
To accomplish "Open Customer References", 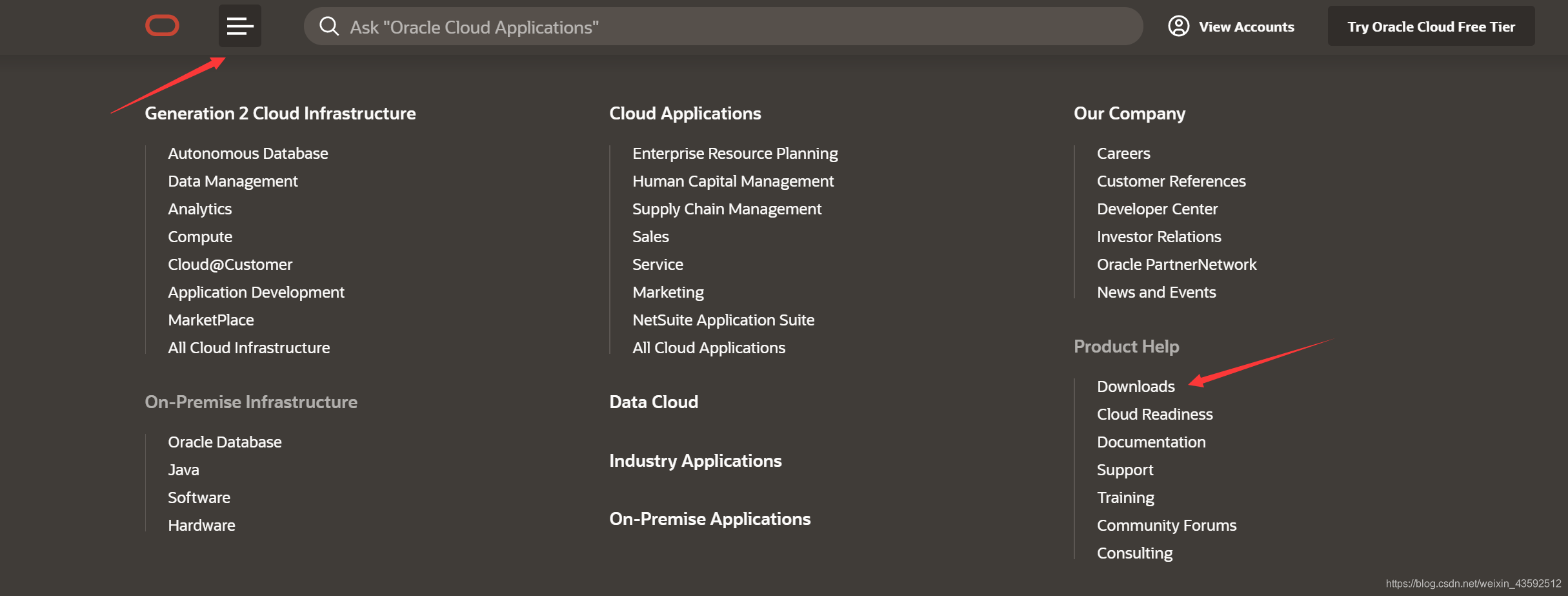I will tap(1171, 181).
